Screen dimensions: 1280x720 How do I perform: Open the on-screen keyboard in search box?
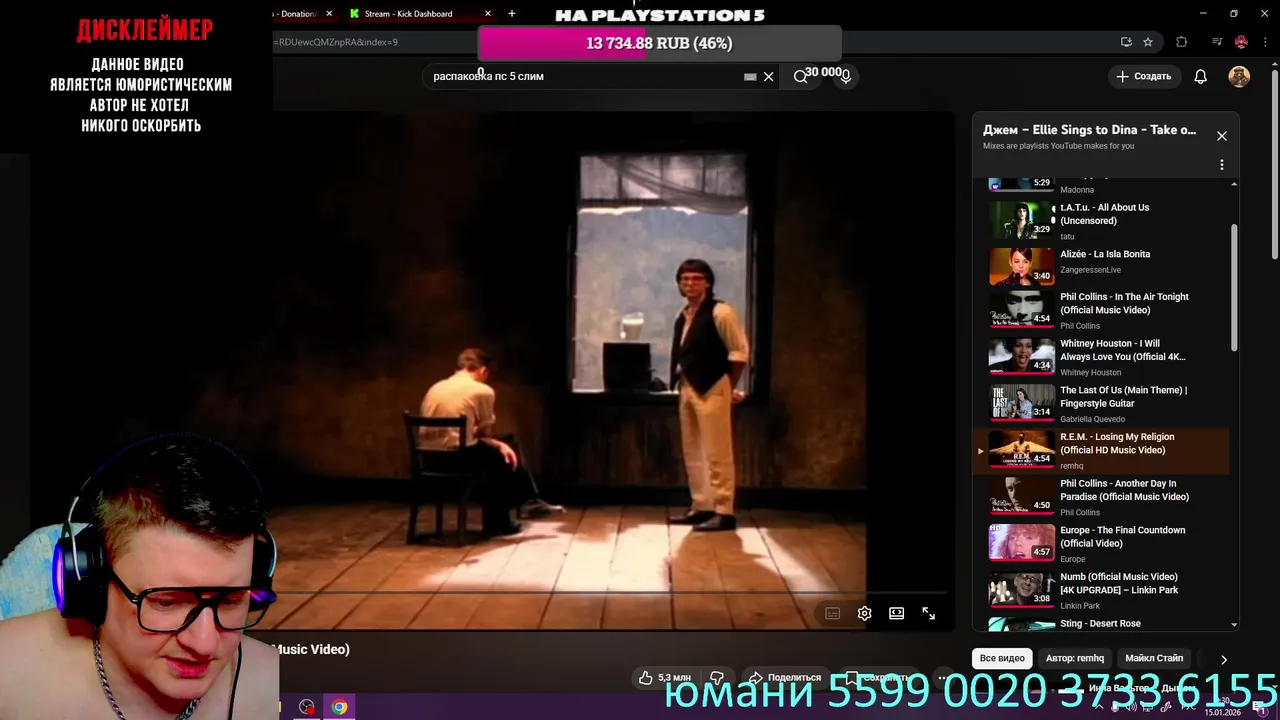[750, 77]
